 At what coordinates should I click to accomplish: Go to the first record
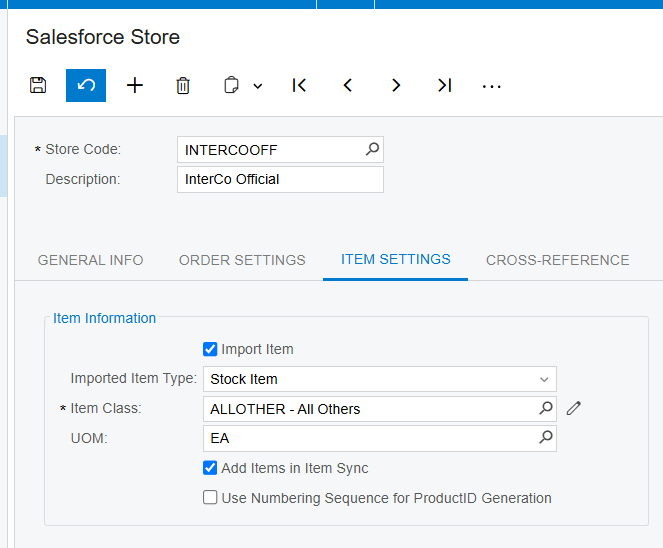[299, 85]
